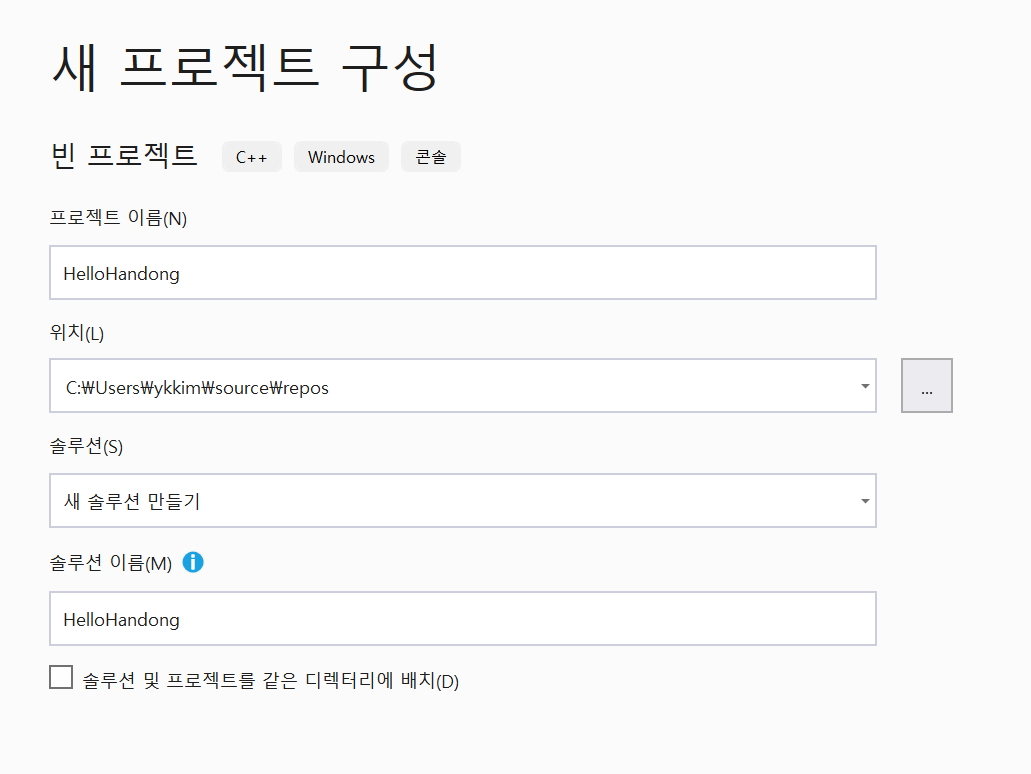
Task: Click the C++ language tag
Action: [252, 157]
